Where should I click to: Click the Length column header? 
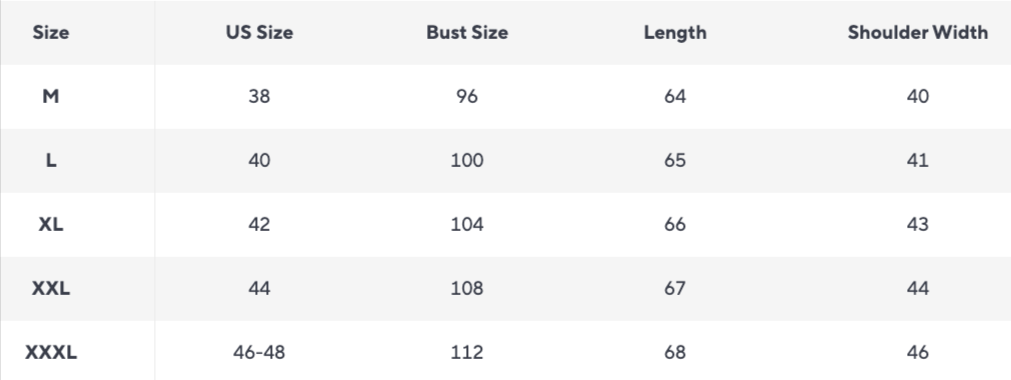pyautogui.click(x=675, y=33)
